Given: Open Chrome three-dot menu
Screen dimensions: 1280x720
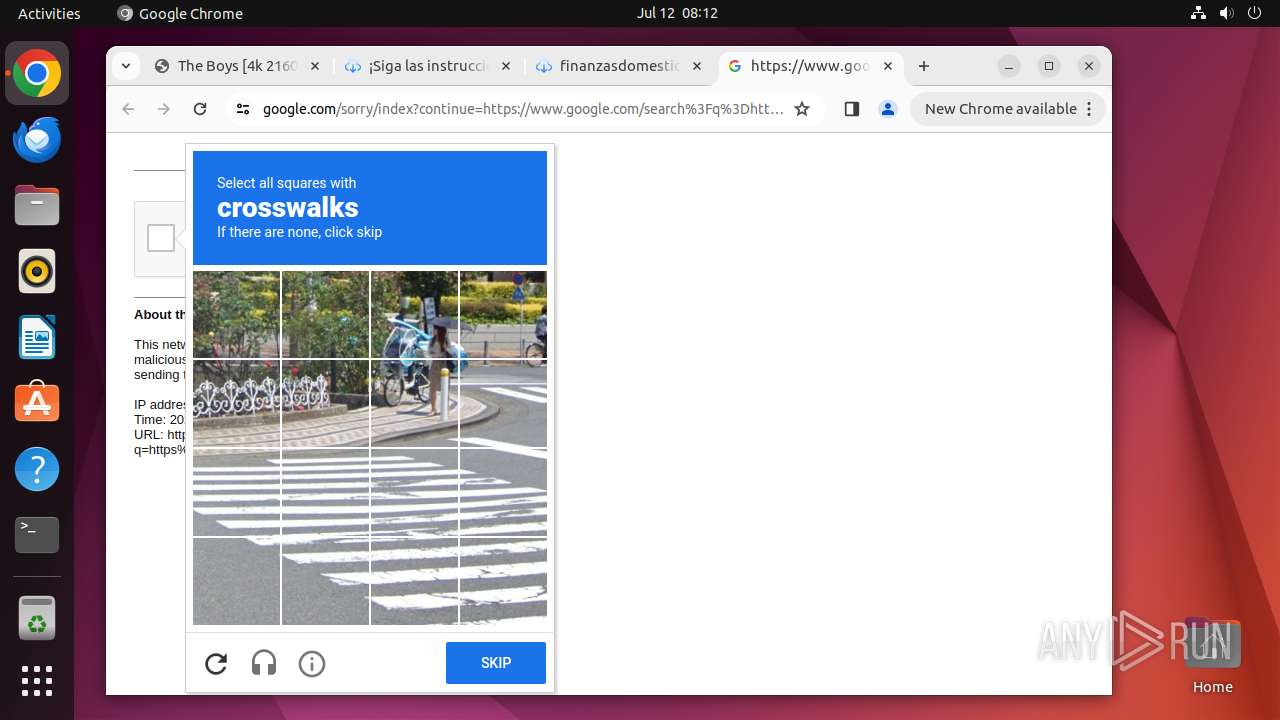Looking at the screenshot, I should [1090, 109].
